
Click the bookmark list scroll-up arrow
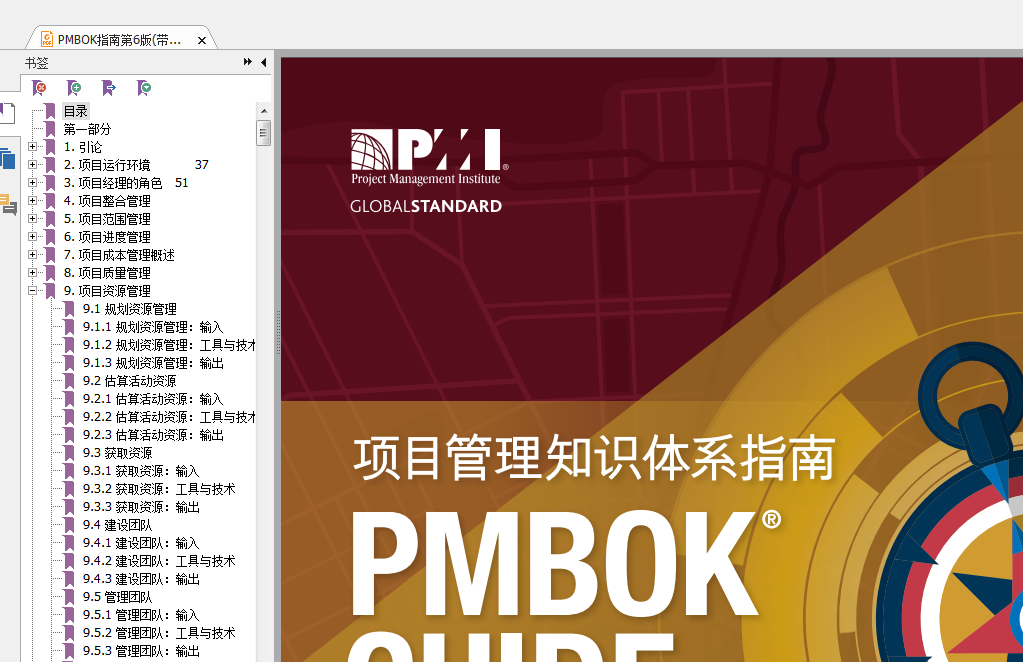pyautogui.click(x=264, y=111)
